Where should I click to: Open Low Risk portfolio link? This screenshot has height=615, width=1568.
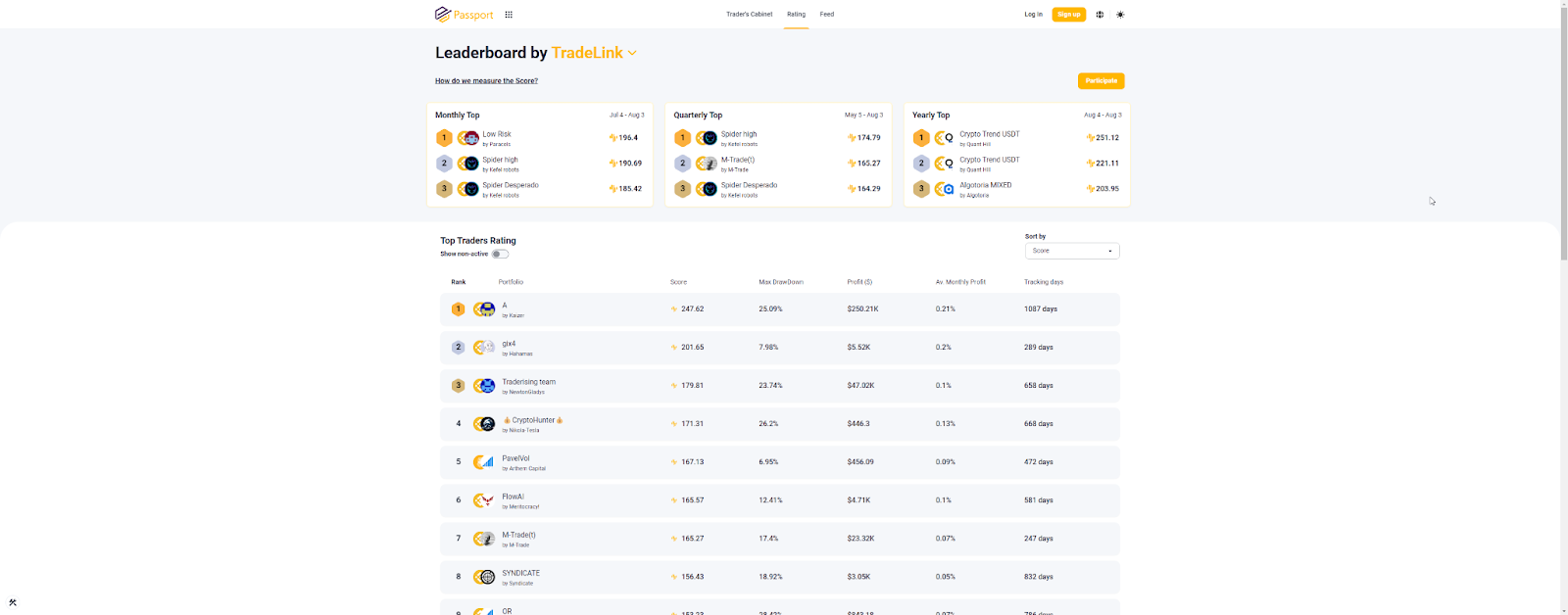pyautogui.click(x=497, y=134)
